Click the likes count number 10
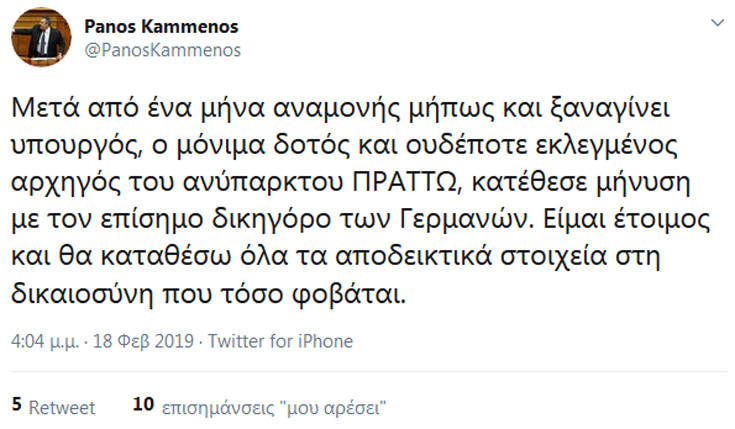Screen dimensions: 735x429 click(x=142, y=407)
